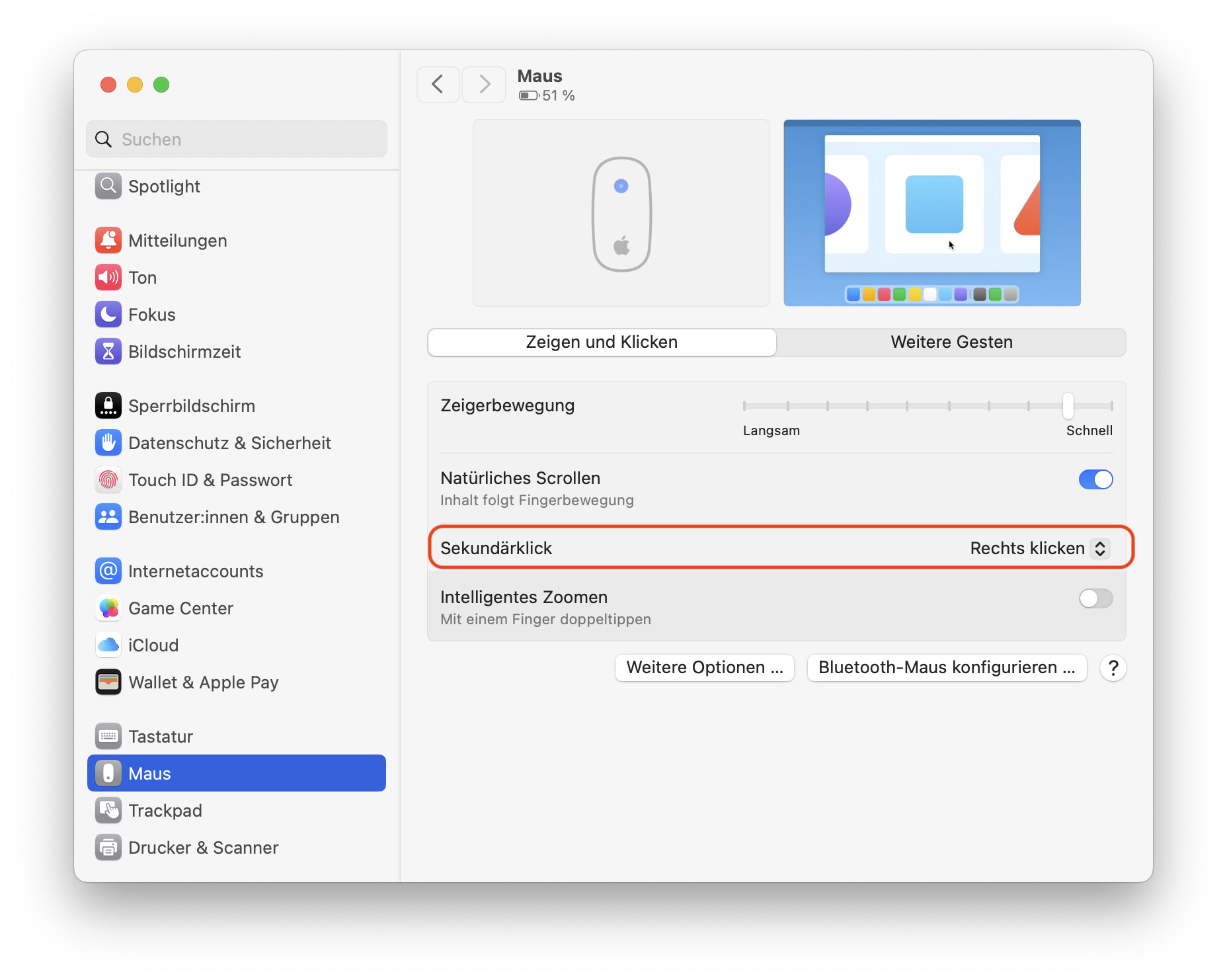The width and height of the screenshot is (1227, 980).
Task: Click the Ton speaker icon
Action: tap(108, 278)
